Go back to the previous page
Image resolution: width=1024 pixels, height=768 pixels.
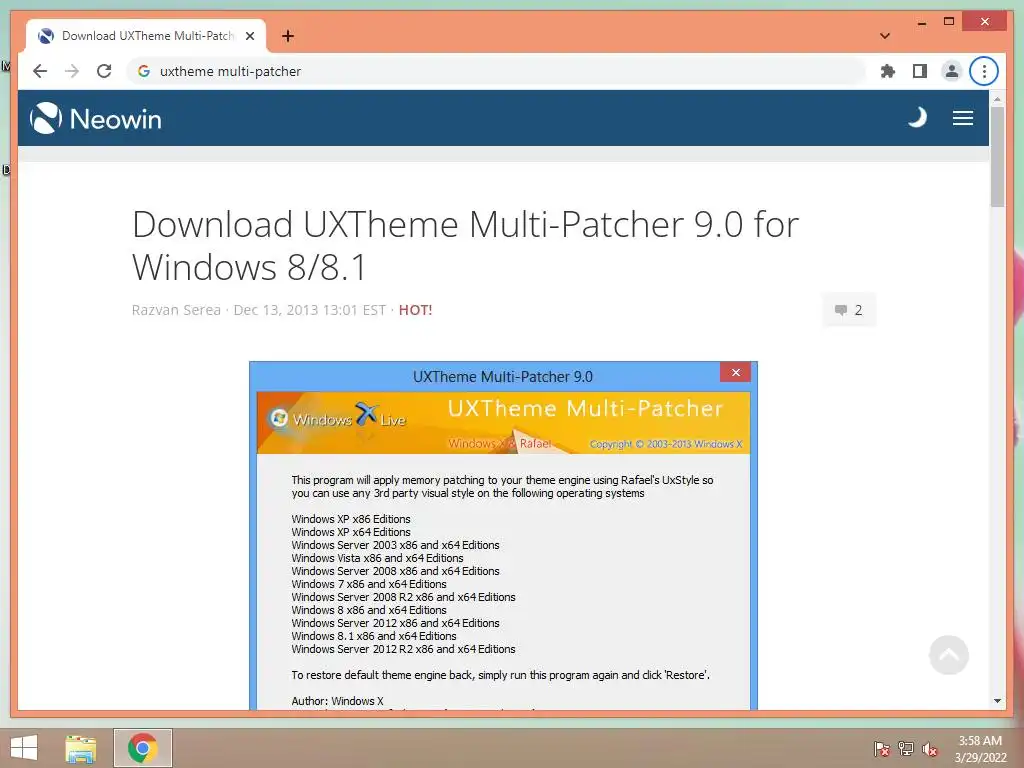point(40,71)
